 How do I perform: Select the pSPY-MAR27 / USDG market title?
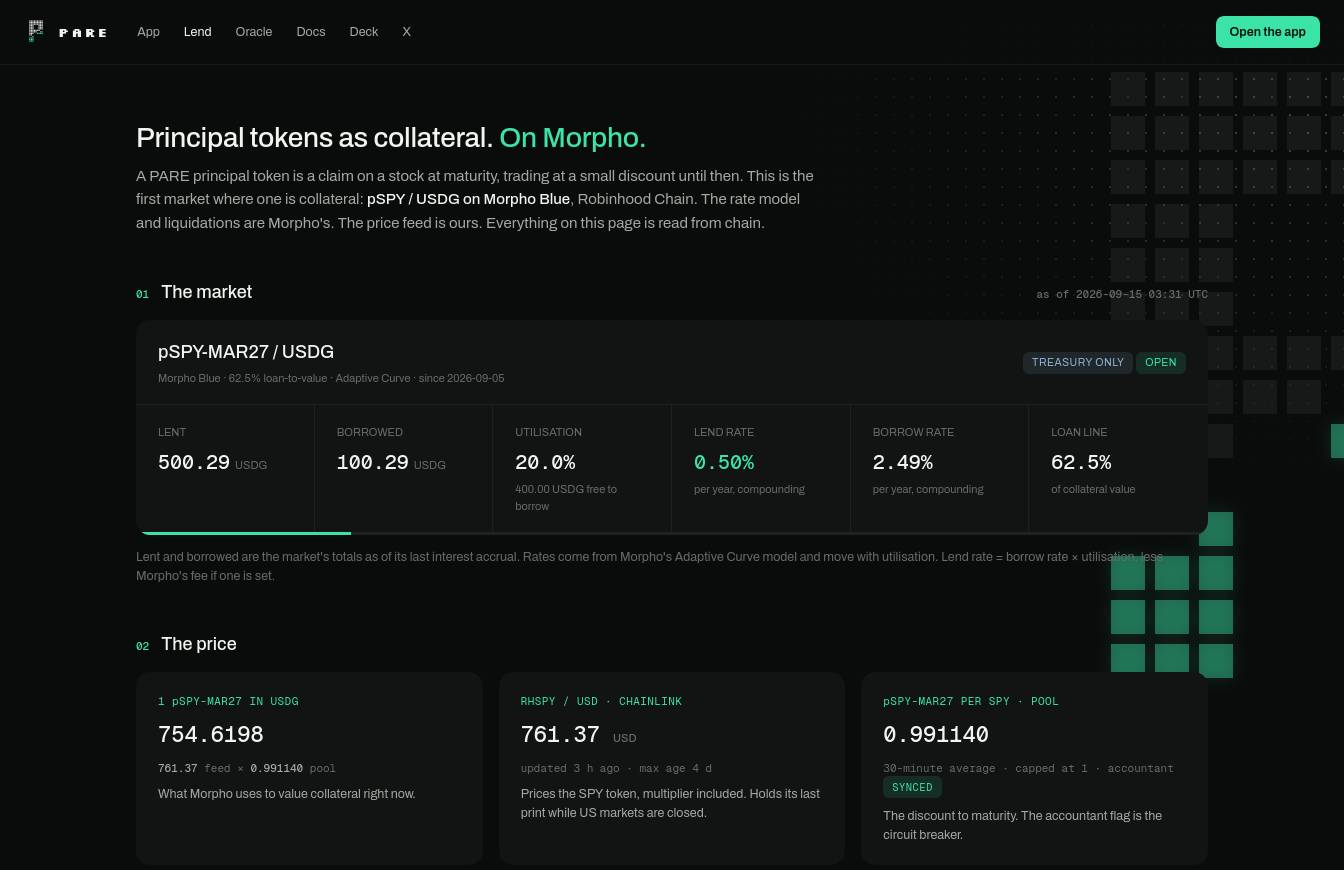246,352
